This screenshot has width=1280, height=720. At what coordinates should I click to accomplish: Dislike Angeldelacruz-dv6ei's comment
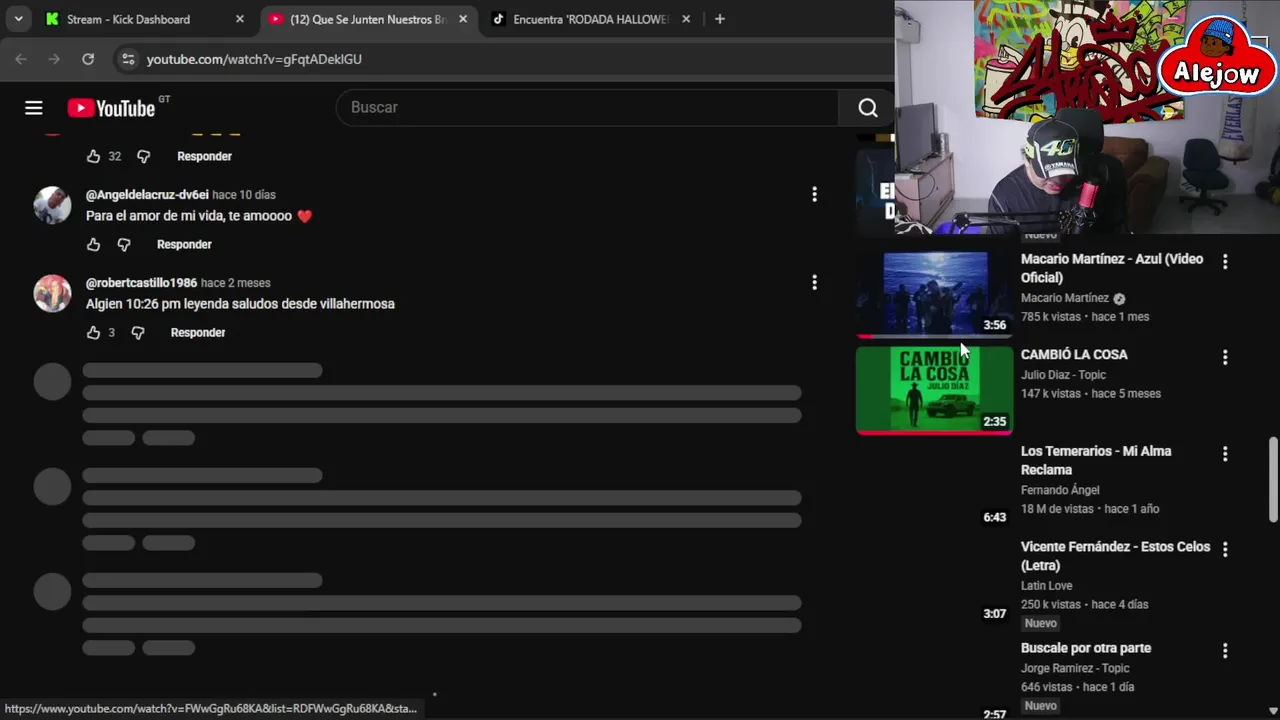[x=123, y=244]
